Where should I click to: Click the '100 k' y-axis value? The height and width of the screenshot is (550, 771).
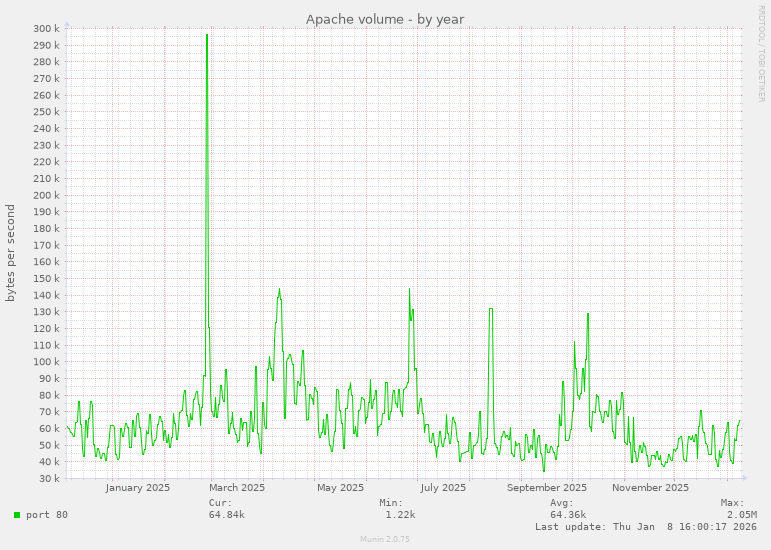[47, 362]
